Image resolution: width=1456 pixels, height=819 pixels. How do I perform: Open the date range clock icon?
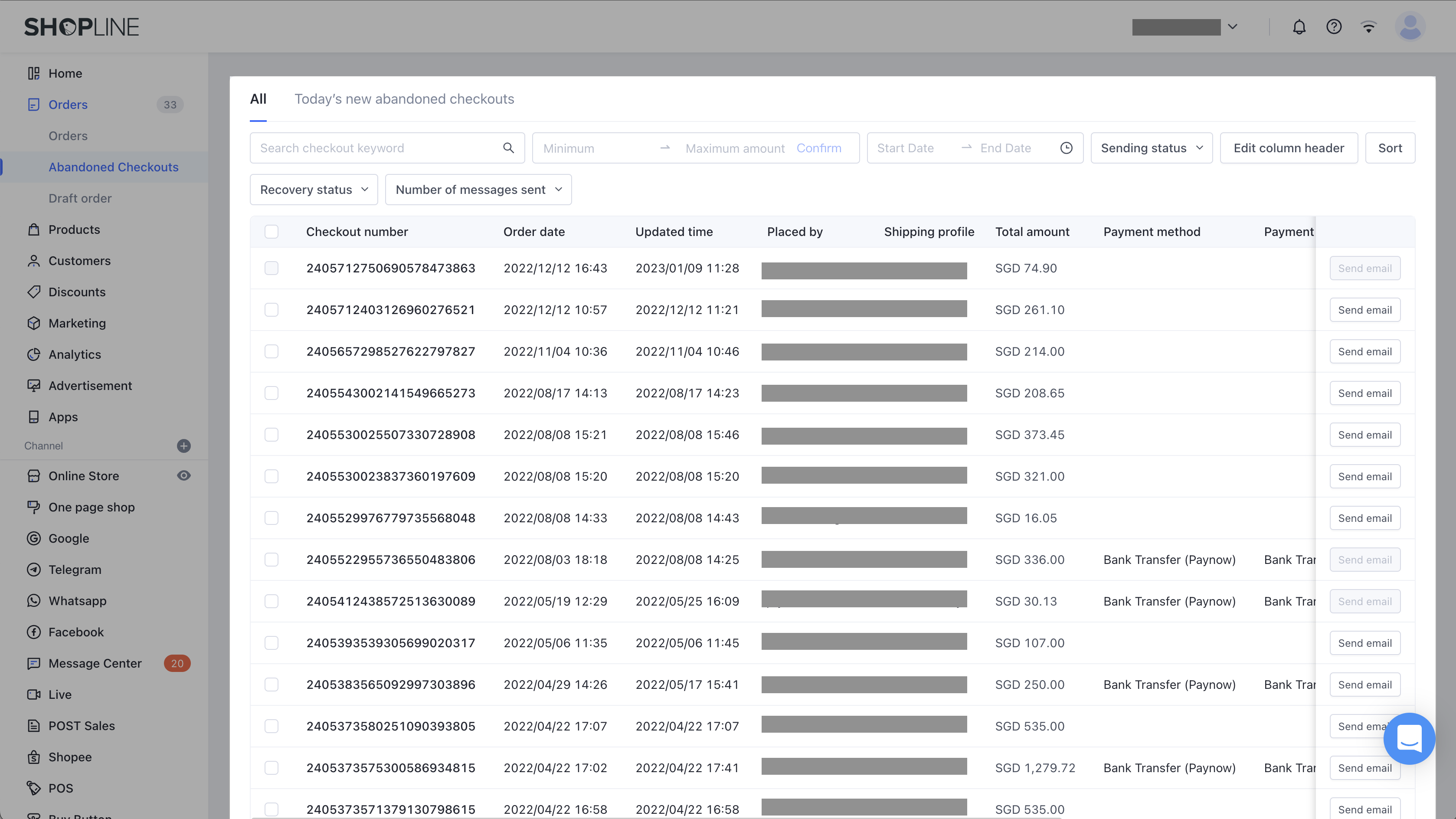coord(1066,148)
